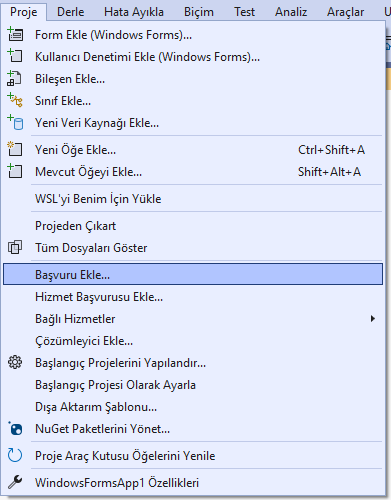Click the Shift+Alt+A shortcut text
This screenshot has height=500, width=391.
coord(329,172)
